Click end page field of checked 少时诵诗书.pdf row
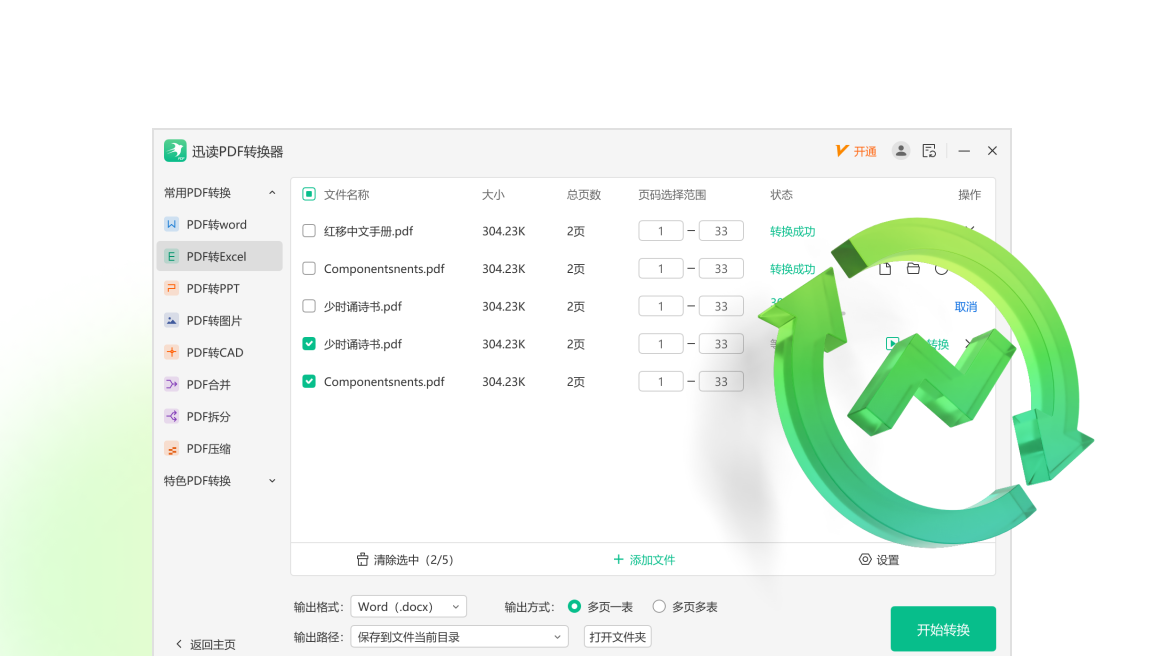 tap(721, 344)
